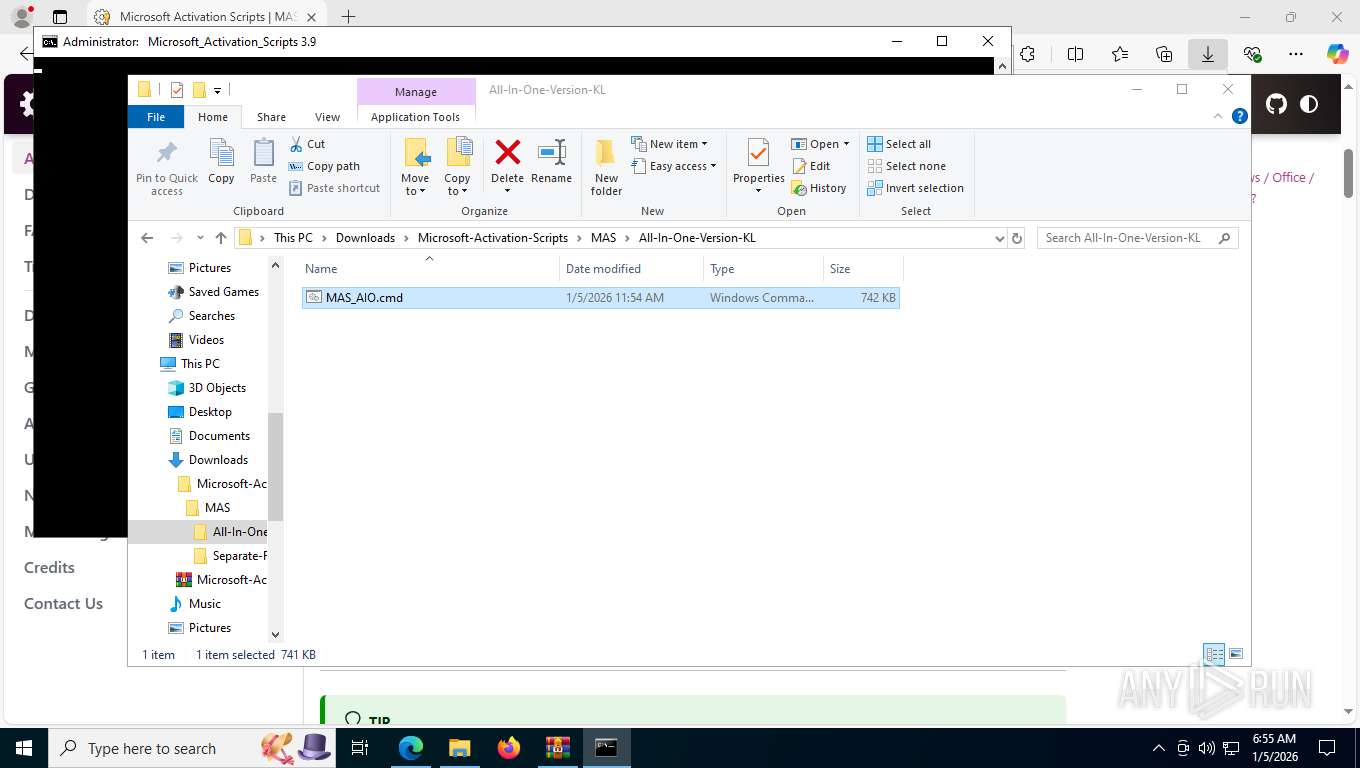Click Select all in ribbon
Image resolution: width=1360 pixels, height=768 pixels.
[899, 144]
